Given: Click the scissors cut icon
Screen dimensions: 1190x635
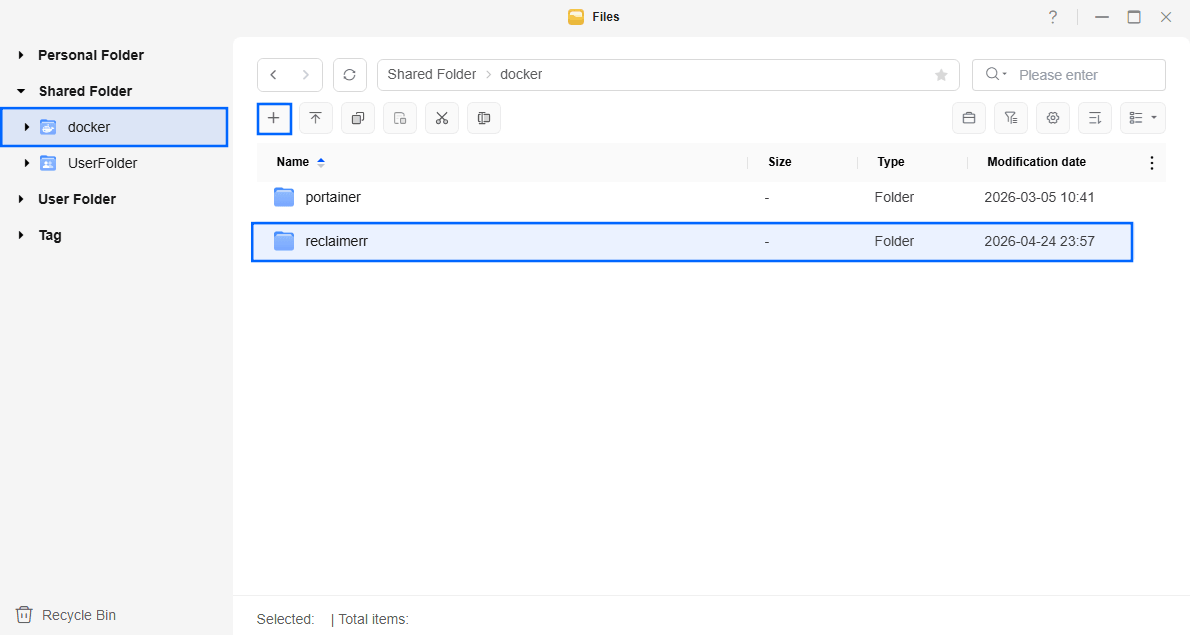Looking at the screenshot, I should (441, 118).
